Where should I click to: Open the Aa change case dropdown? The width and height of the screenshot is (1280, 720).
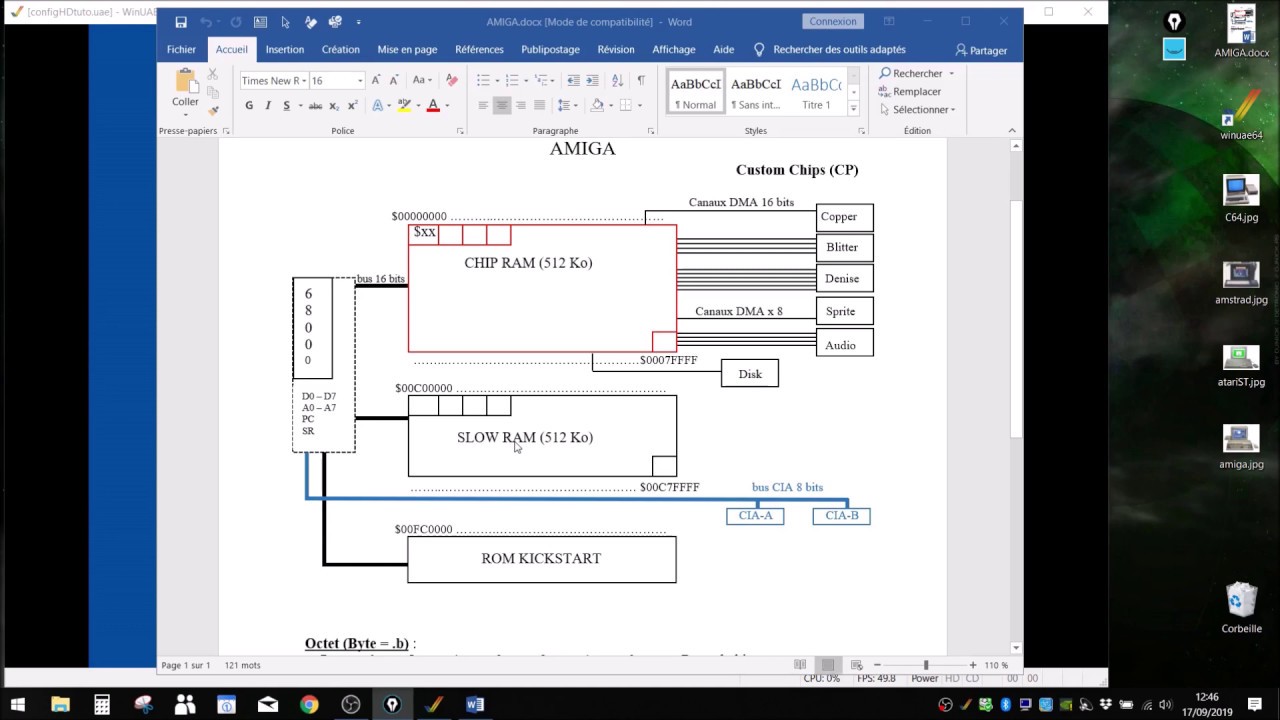click(422, 80)
